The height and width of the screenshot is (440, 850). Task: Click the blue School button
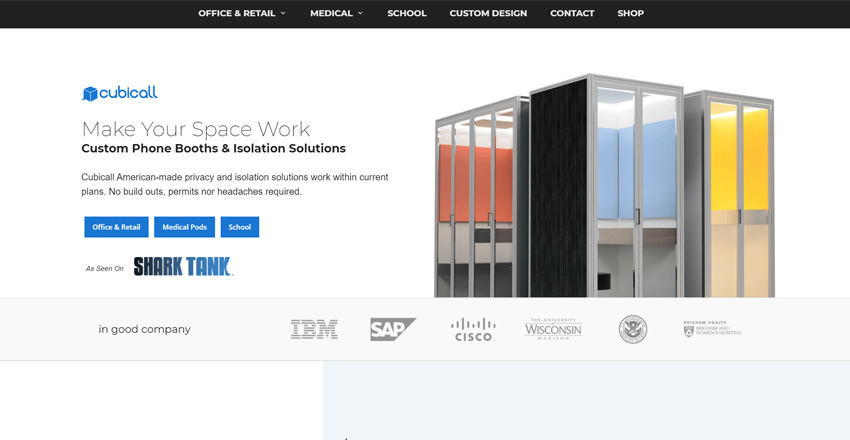point(240,227)
